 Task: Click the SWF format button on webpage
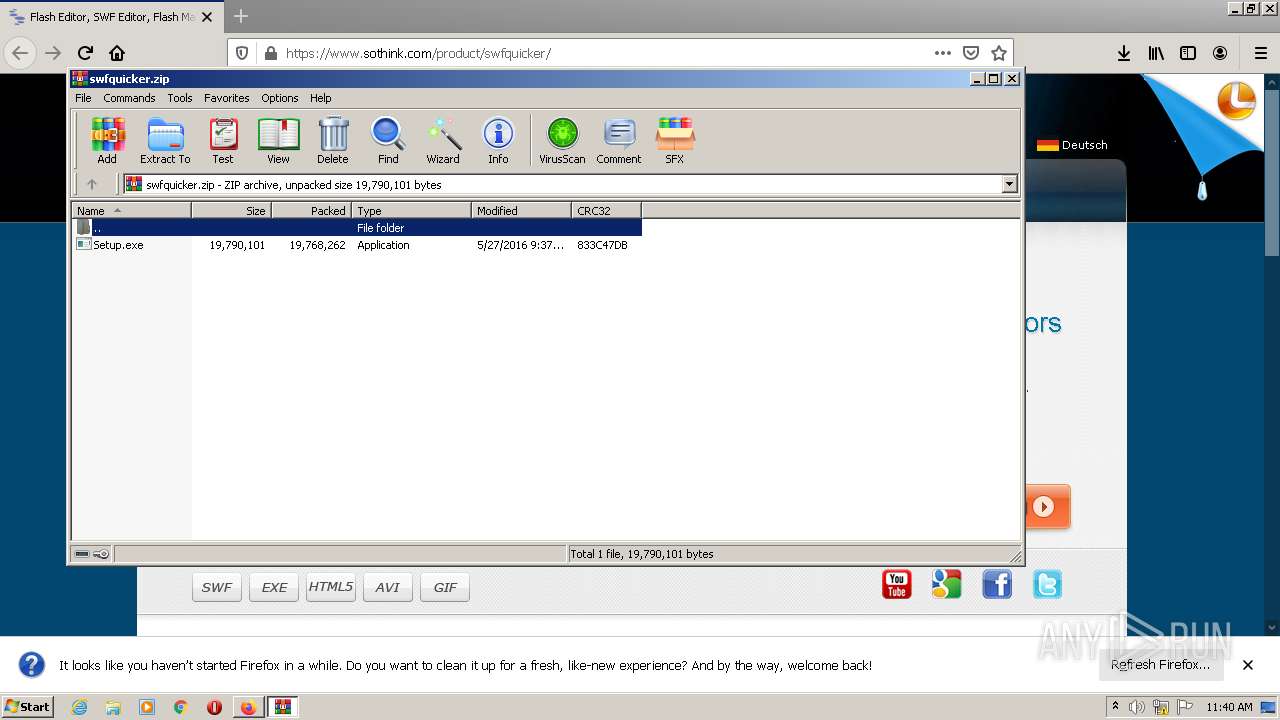[217, 588]
